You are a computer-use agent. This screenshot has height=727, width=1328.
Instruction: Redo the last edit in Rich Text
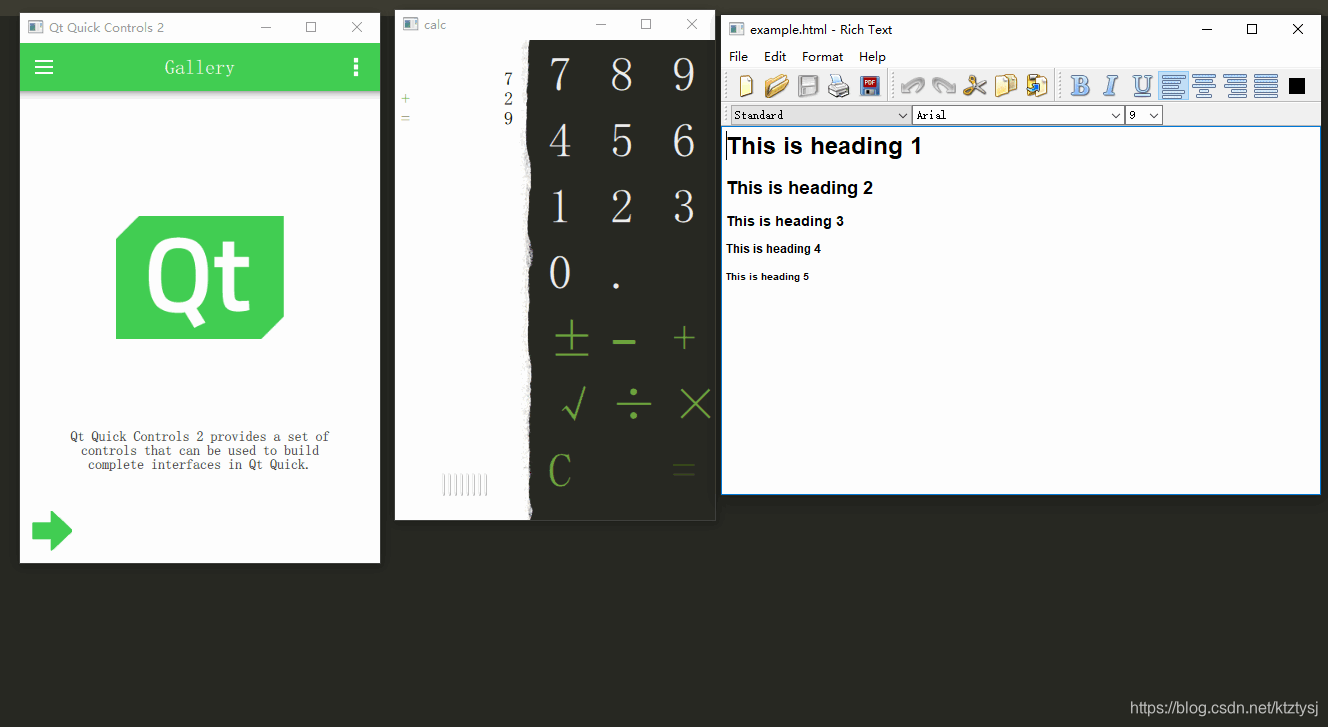click(943, 86)
